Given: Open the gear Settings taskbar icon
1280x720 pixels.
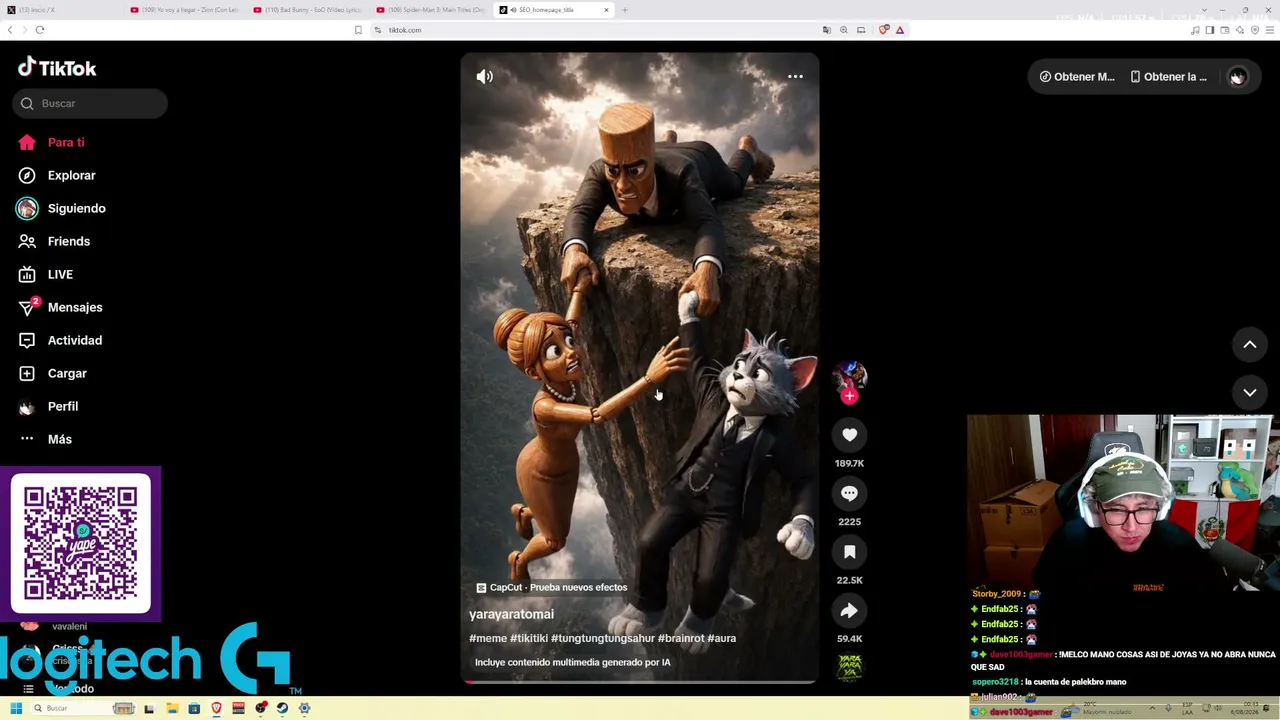Looking at the screenshot, I should [x=304, y=709].
